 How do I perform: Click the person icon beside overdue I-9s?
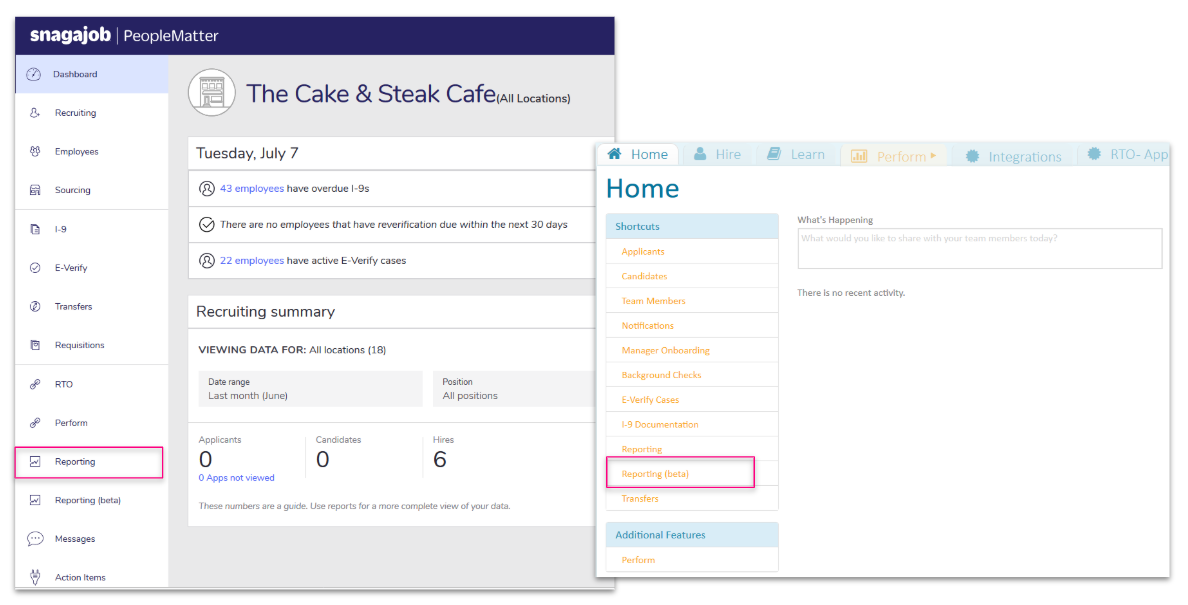[206, 189]
